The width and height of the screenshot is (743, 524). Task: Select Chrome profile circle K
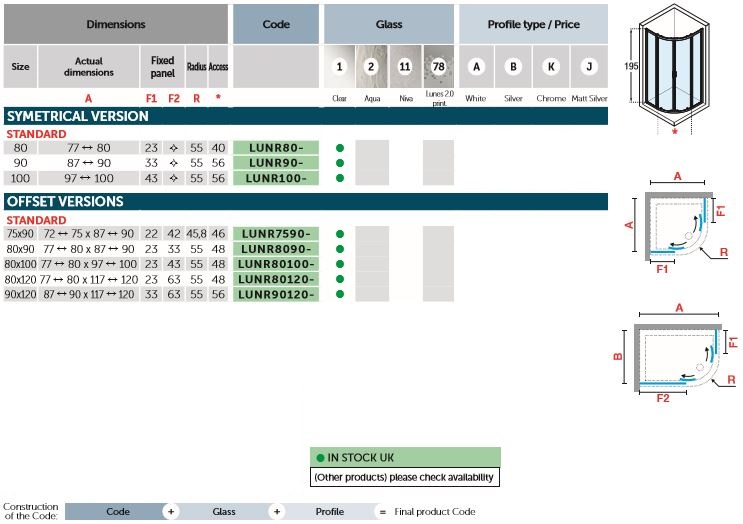point(551,67)
